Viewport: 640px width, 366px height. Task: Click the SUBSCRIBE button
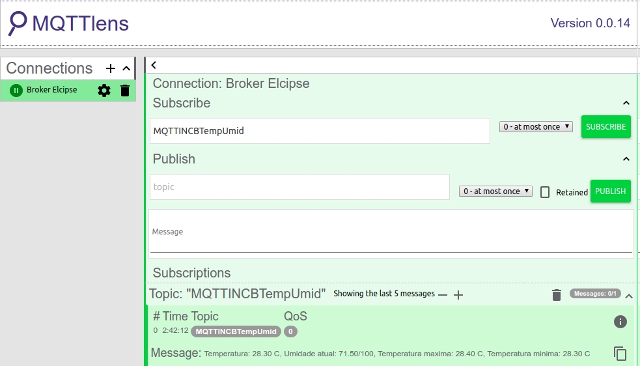click(606, 127)
